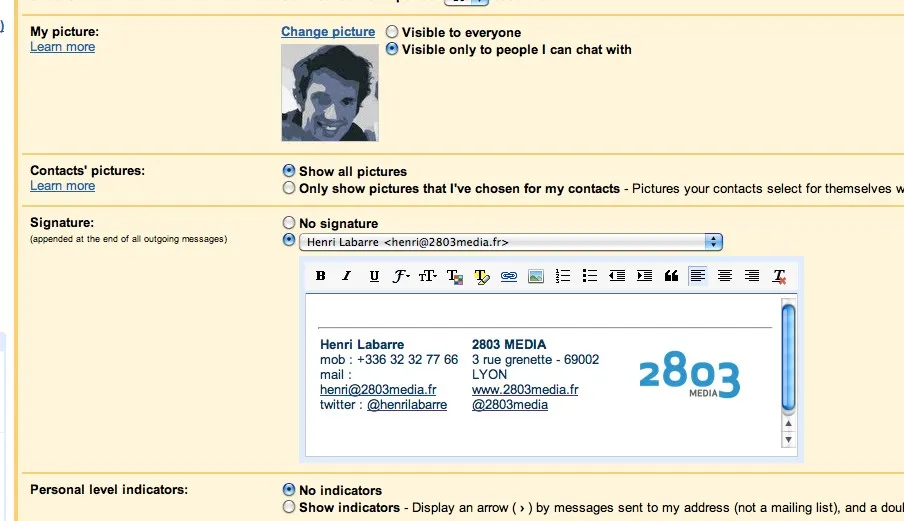Open www.2803media.fr link in signature
The image size is (904, 521).
[525, 390]
